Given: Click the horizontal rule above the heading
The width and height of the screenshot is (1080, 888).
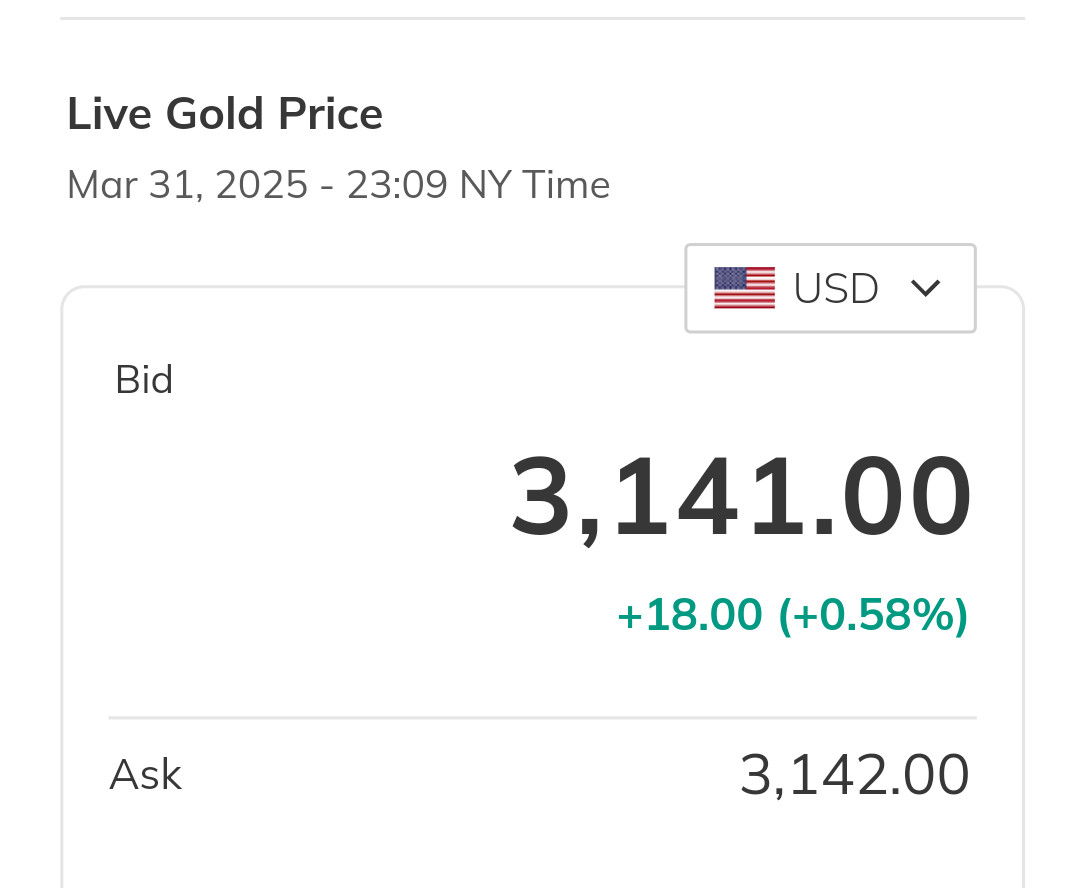Looking at the screenshot, I should point(542,18).
